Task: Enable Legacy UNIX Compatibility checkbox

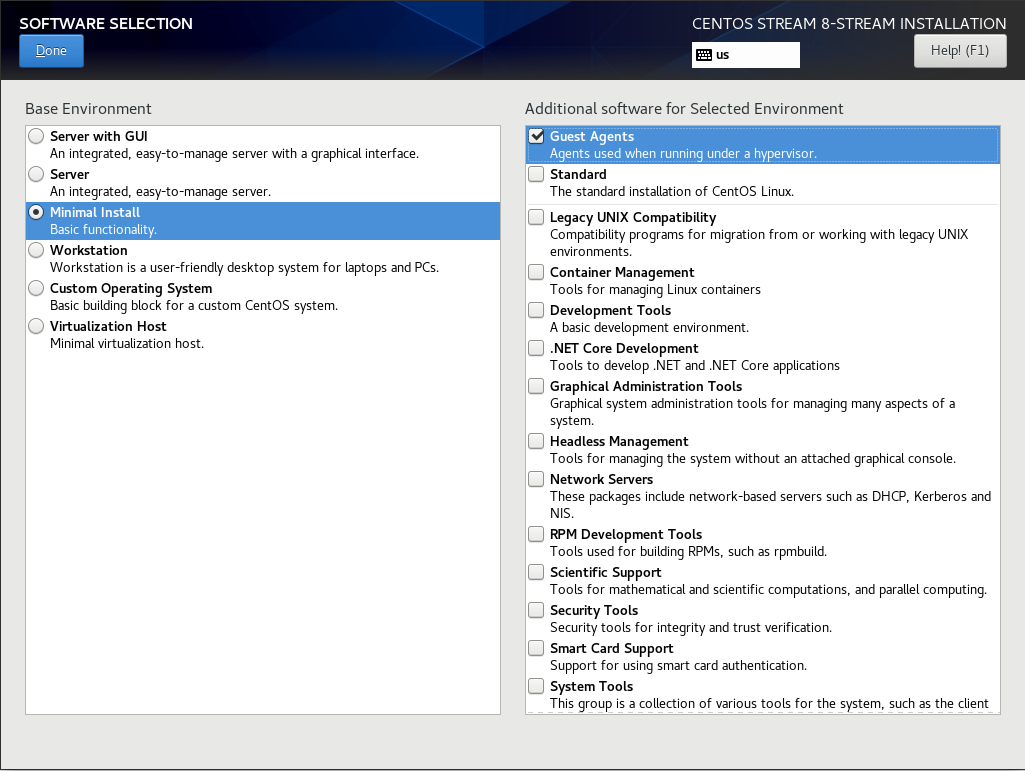Action: (x=536, y=217)
